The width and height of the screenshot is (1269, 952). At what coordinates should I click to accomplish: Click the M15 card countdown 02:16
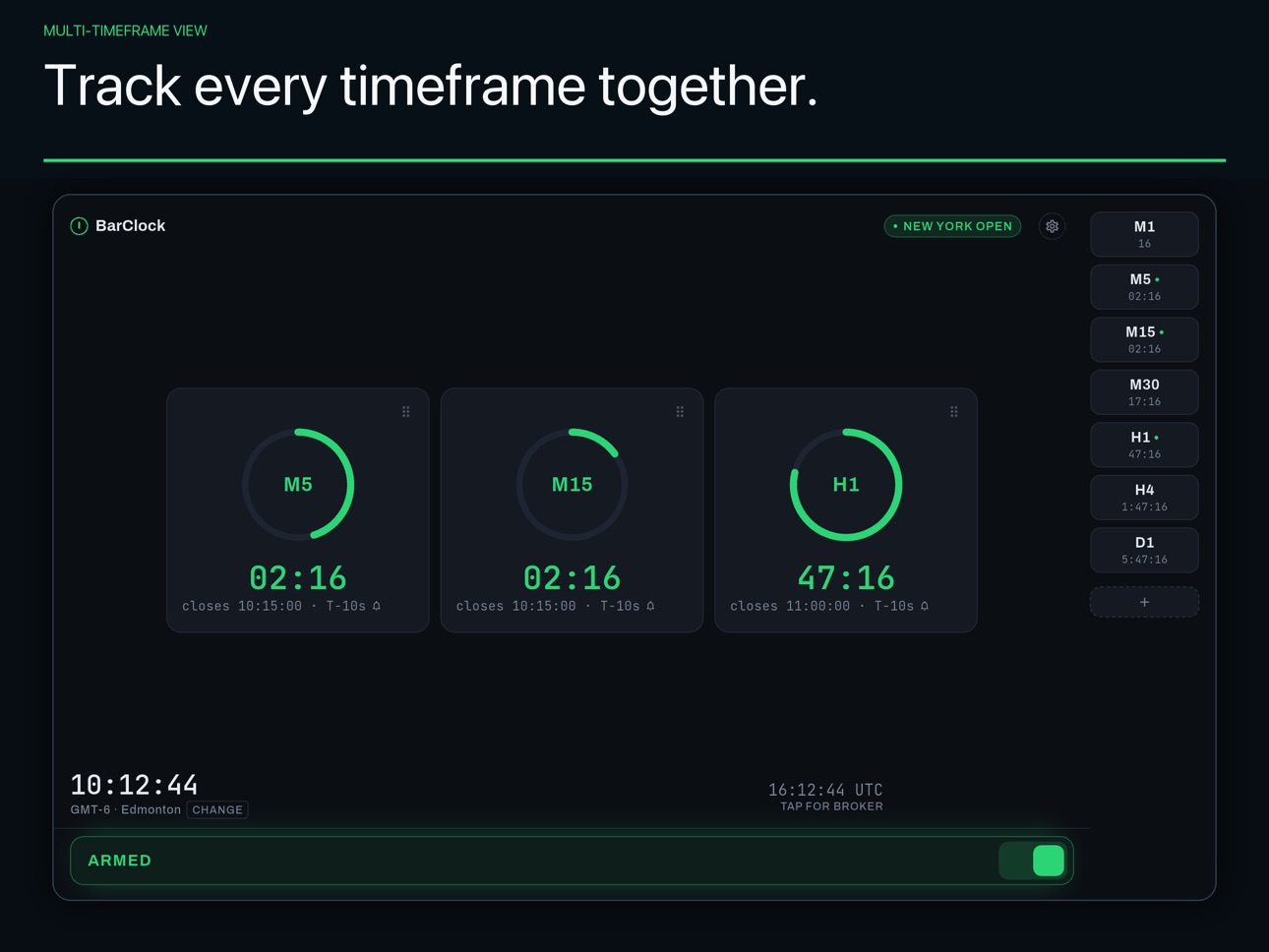(x=573, y=577)
